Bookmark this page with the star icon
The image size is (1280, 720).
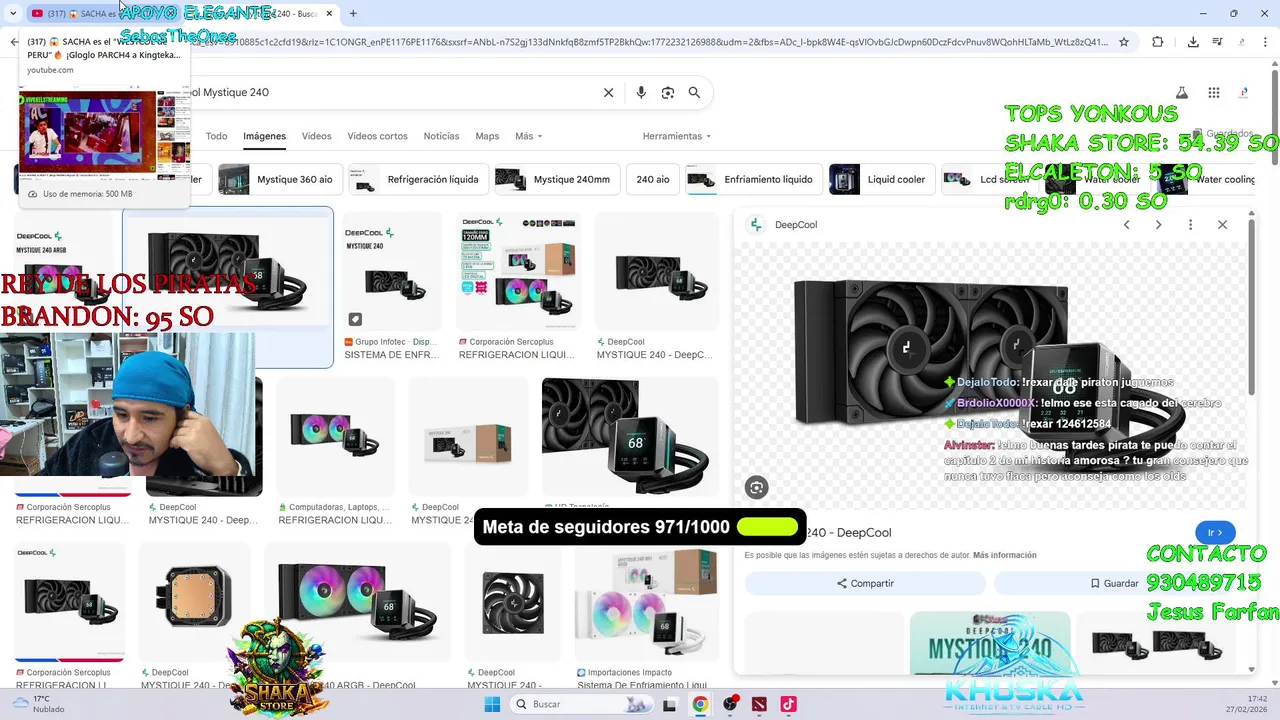coord(1124,42)
